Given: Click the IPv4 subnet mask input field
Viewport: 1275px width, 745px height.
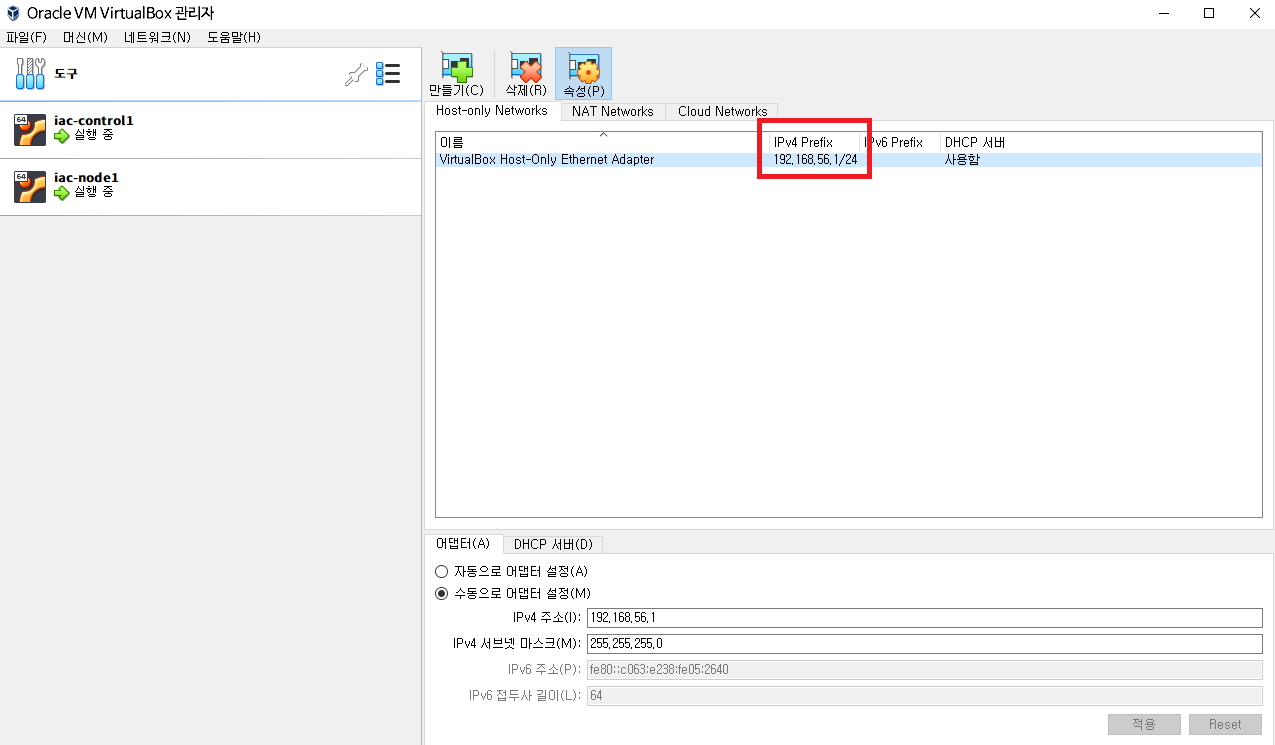Looking at the screenshot, I should pyautogui.click(x=925, y=643).
